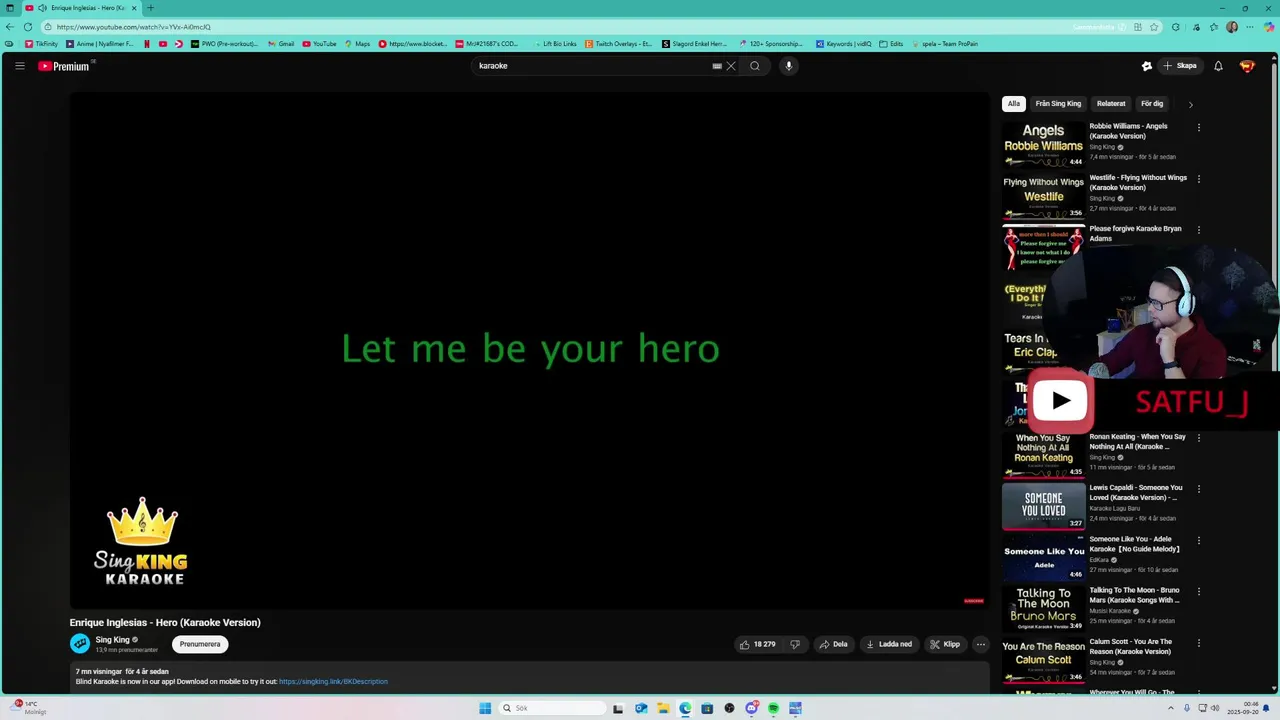The height and width of the screenshot is (720, 1280).
Task: Open the Lift Bic Links bookmark
Action: (x=555, y=44)
